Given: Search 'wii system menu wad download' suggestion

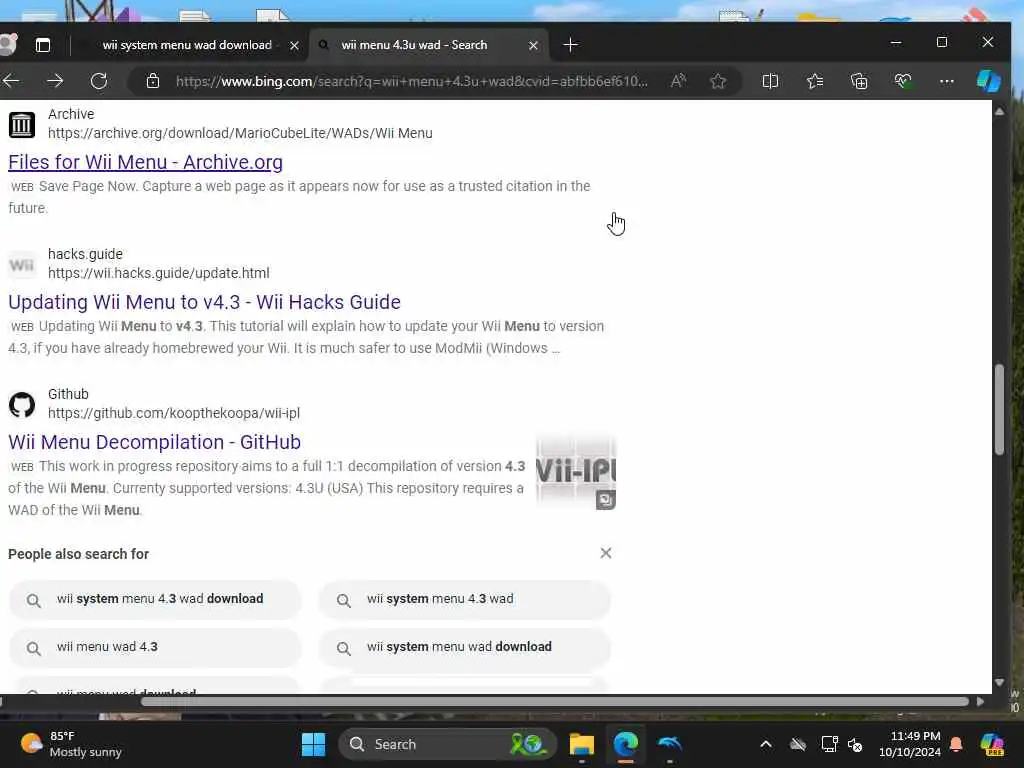Looking at the screenshot, I should click(x=464, y=647).
